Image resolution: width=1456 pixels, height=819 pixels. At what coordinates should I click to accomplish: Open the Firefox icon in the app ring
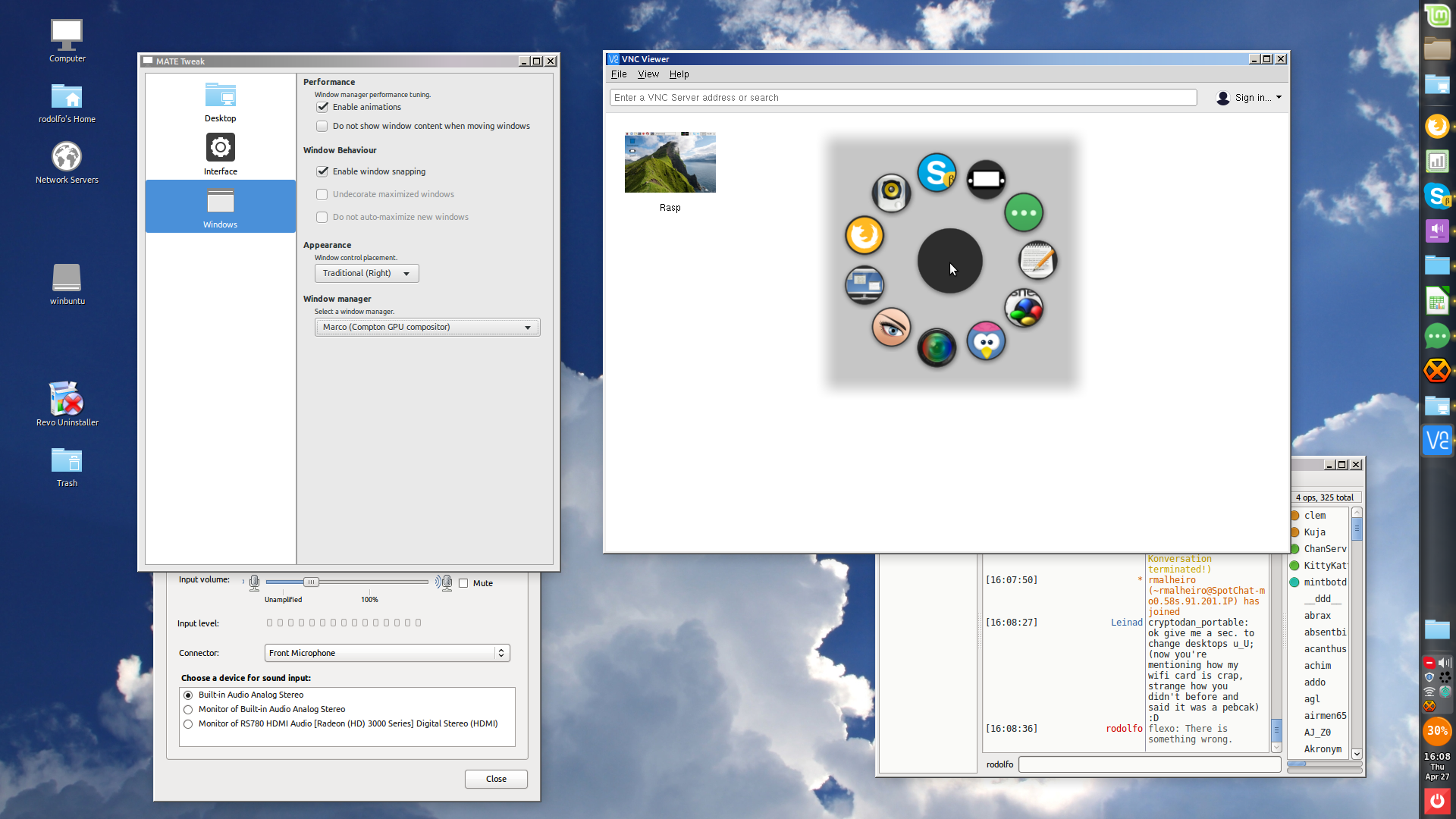(x=864, y=235)
